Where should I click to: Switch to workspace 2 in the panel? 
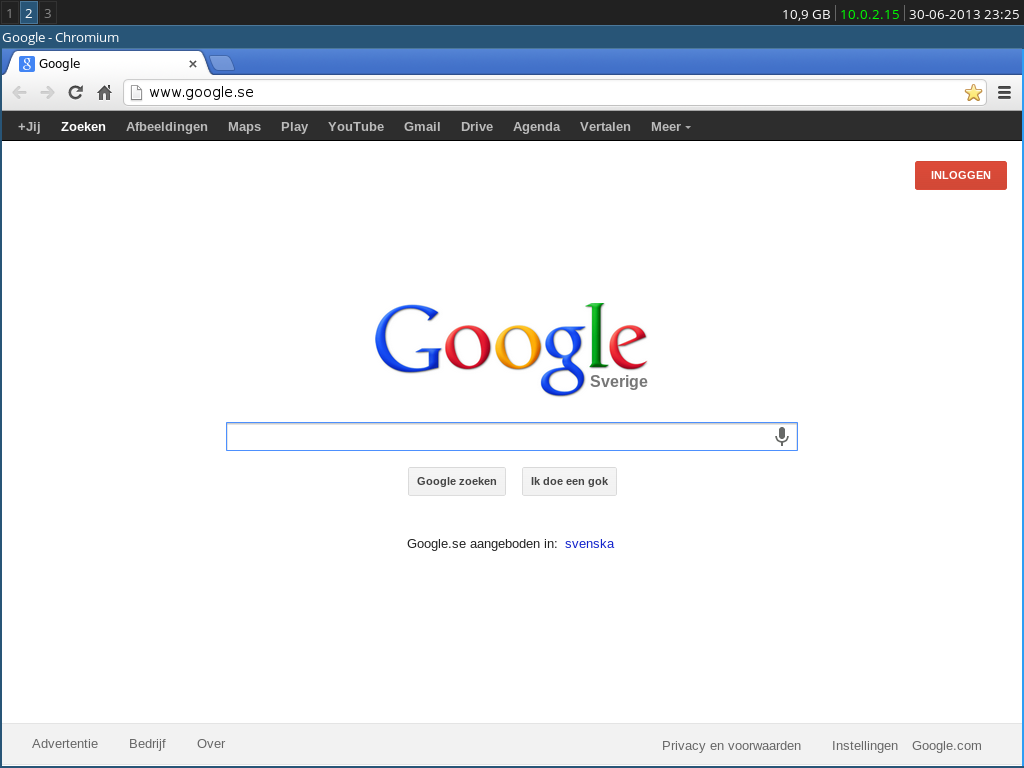[x=28, y=13]
